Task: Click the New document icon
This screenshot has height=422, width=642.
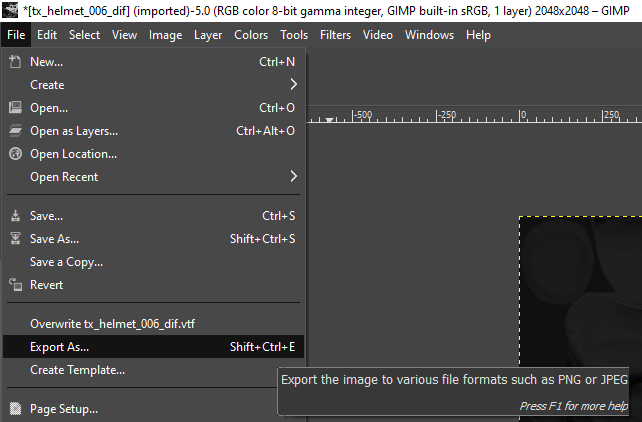Action: 15,62
